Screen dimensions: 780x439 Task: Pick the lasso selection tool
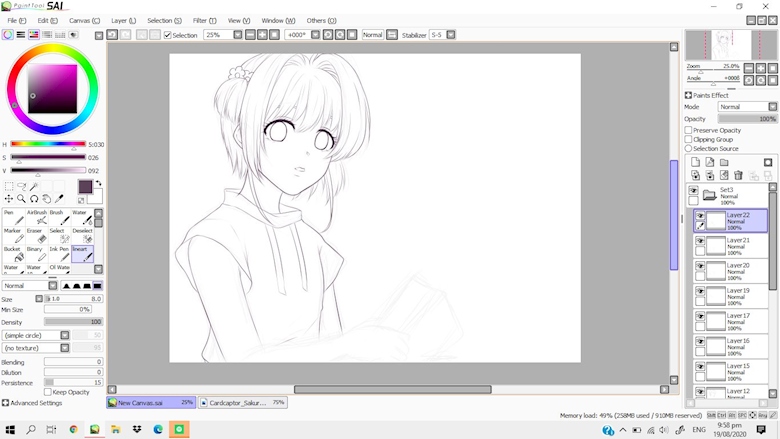pyautogui.click(x=21, y=186)
